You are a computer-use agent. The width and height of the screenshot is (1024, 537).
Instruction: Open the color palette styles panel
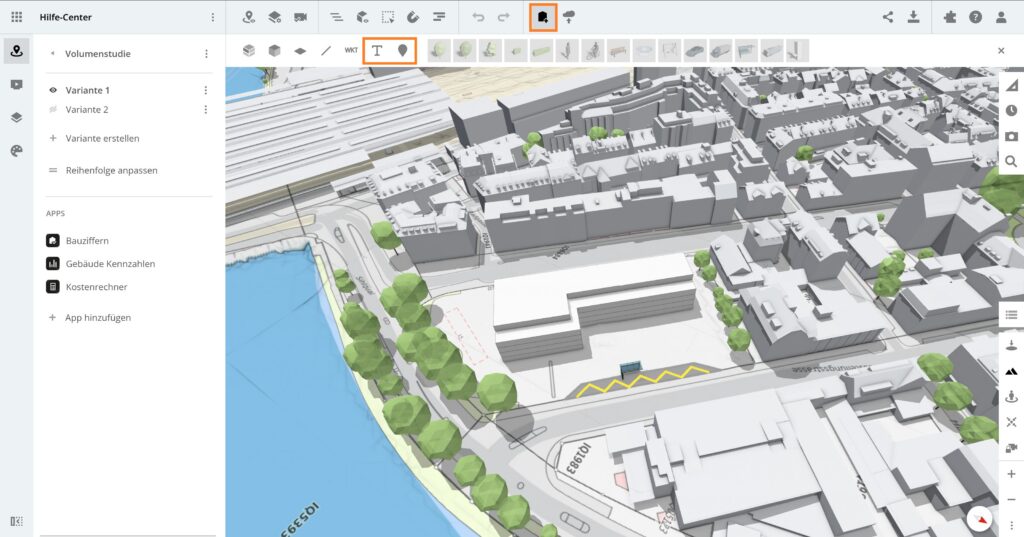point(16,150)
